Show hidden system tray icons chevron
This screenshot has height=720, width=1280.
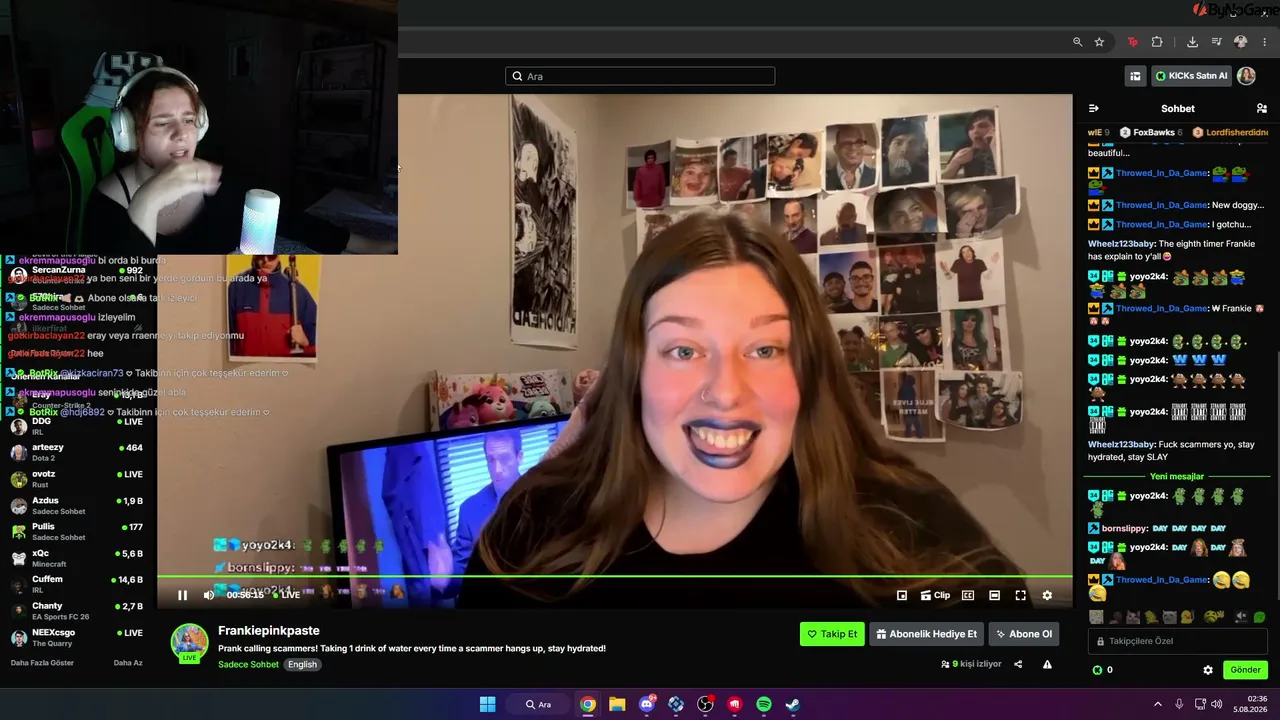1158,704
